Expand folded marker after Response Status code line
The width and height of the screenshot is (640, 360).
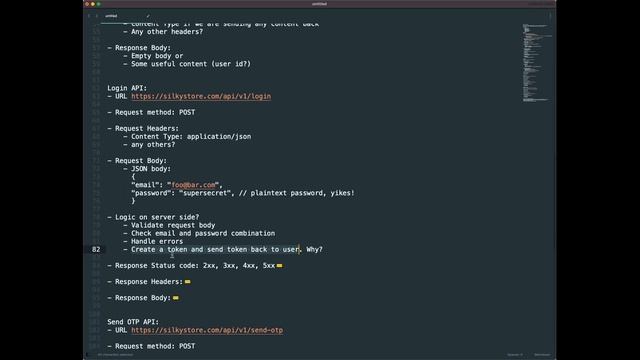click(279, 266)
